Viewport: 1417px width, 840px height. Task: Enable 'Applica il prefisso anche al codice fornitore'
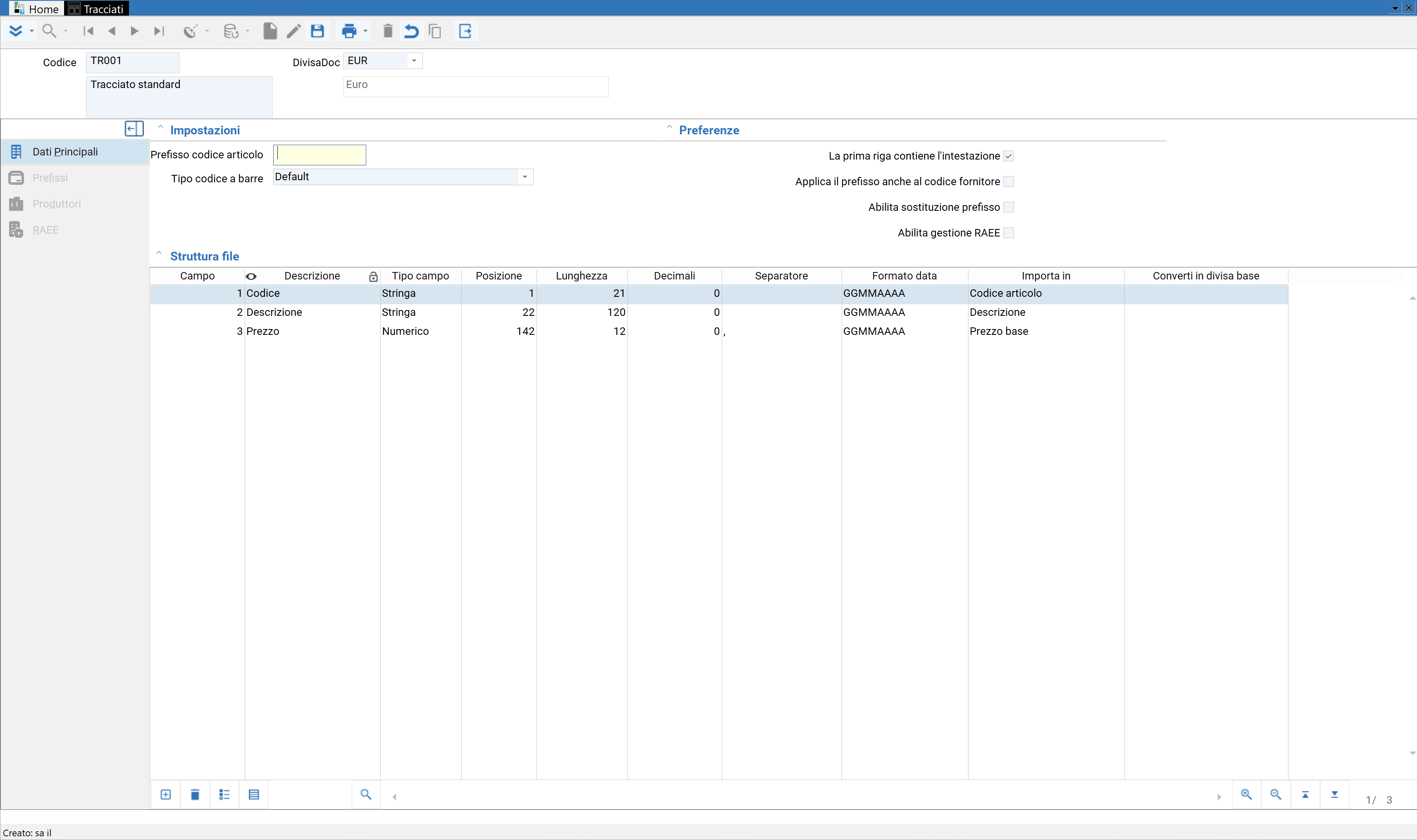click(1009, 182)
